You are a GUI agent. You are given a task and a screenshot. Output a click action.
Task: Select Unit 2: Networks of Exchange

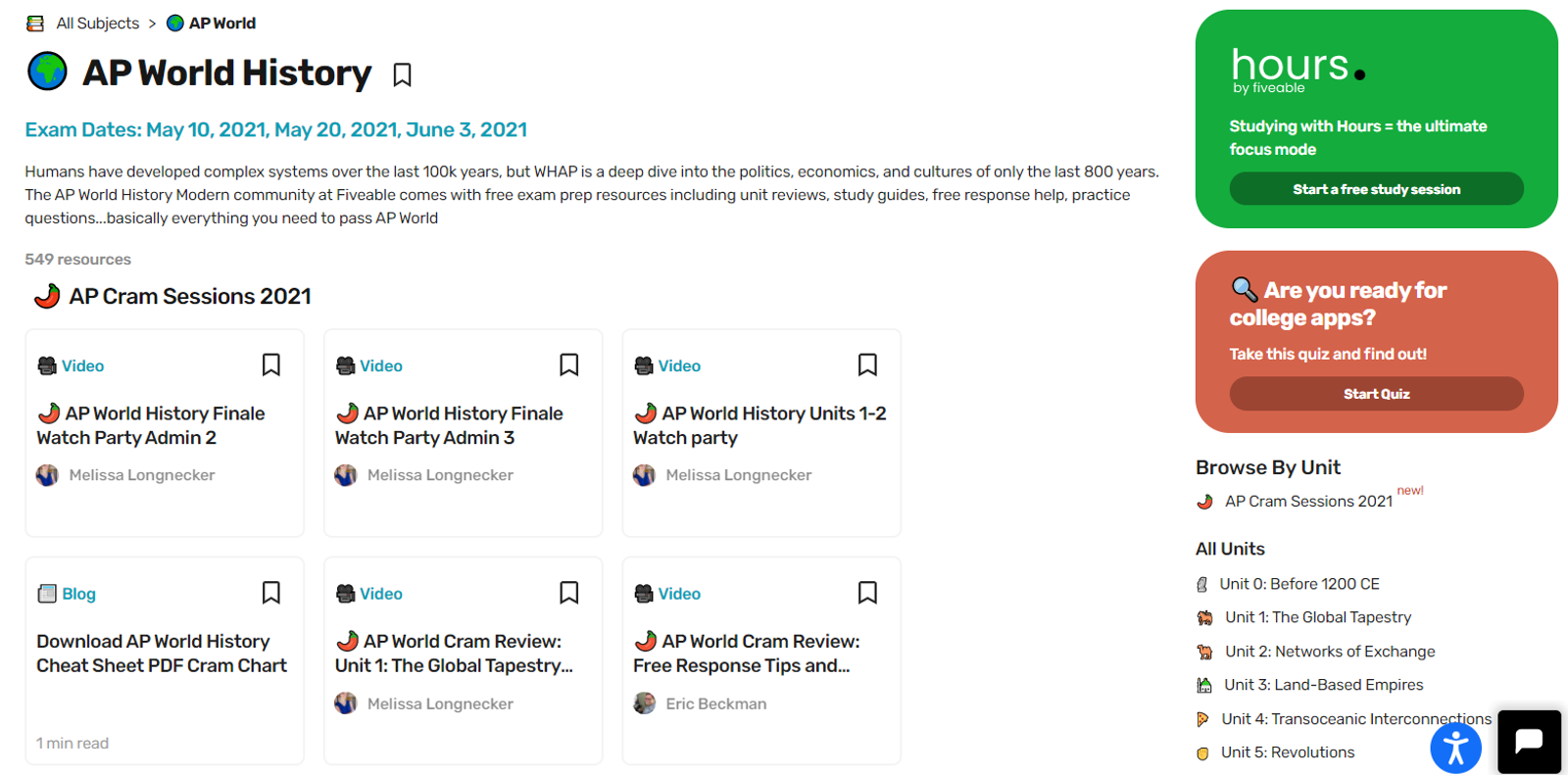[x=1330, y=652]
